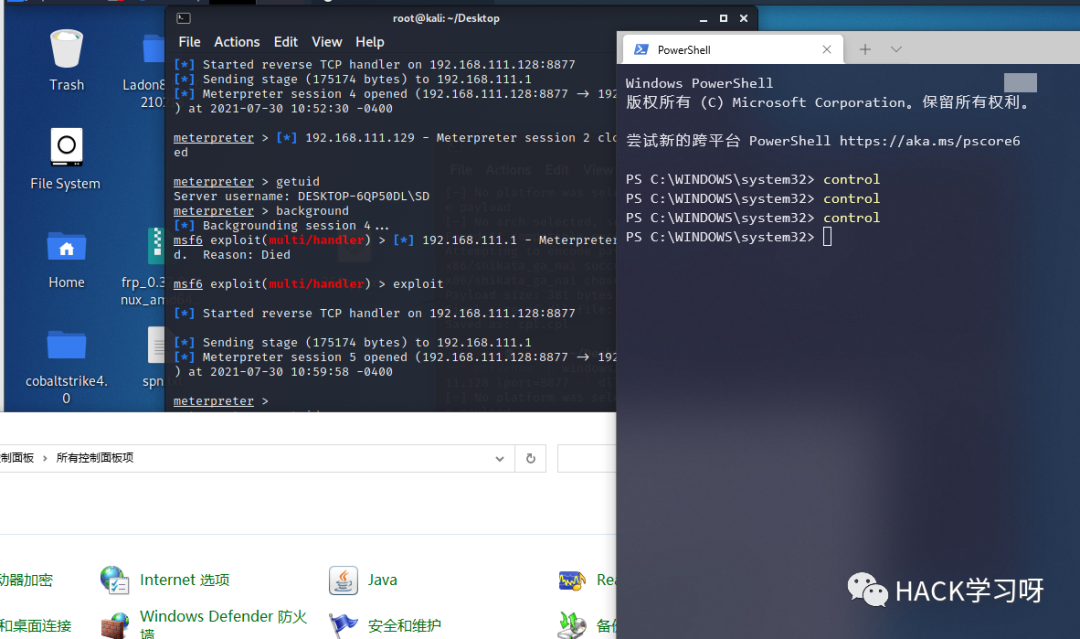Open the cobaltstrike4.0 folder icon
This screenshot has height=639, width=1080.
pyautogui.click(x=66, y=345)
